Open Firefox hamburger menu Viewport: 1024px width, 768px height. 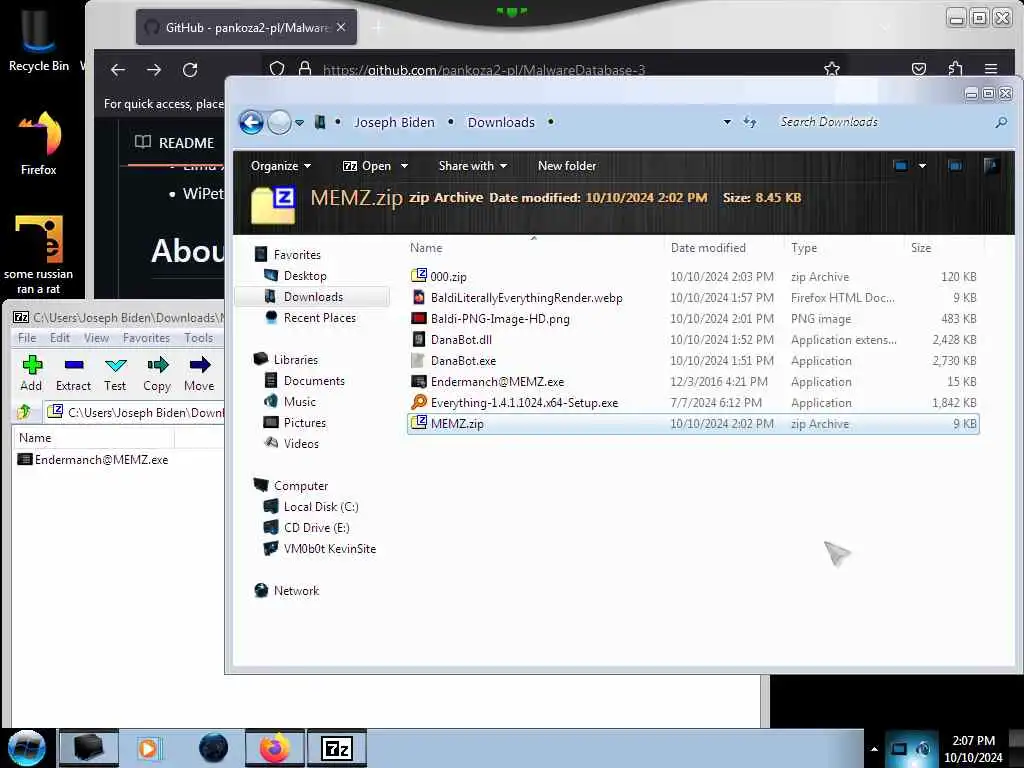coord(991,69)
